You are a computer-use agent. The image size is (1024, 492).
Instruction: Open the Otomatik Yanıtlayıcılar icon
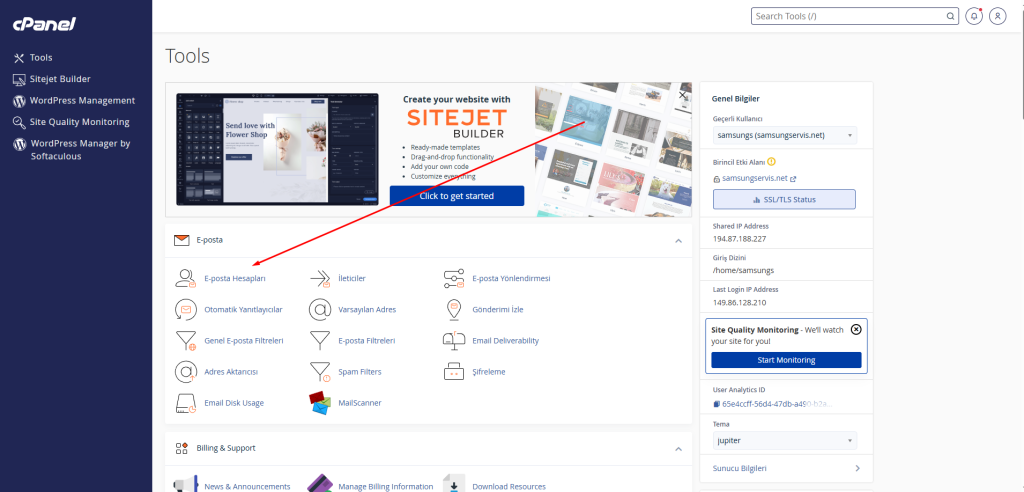186,310
